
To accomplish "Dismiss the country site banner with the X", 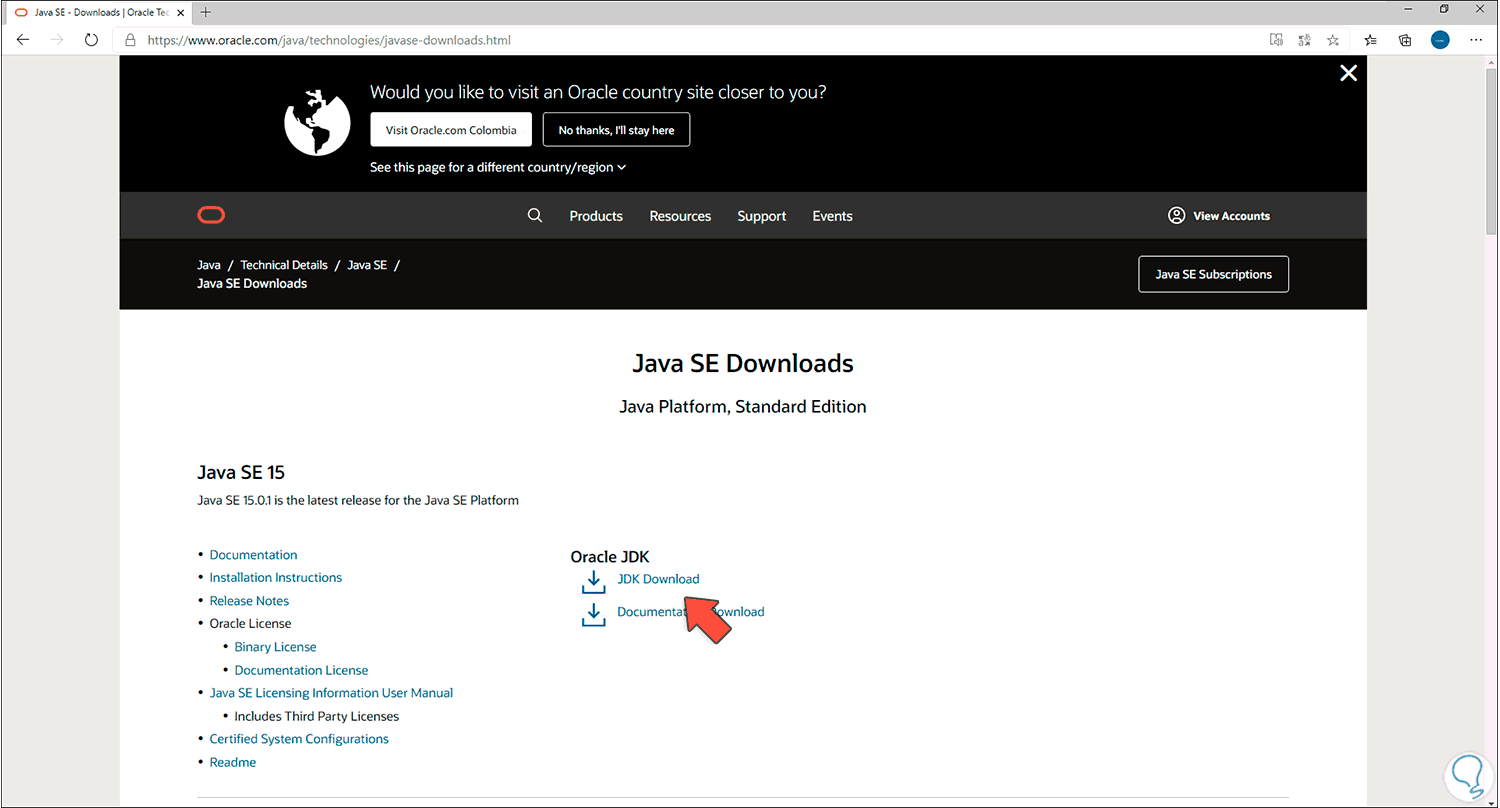I will (x=1348, y=73).
